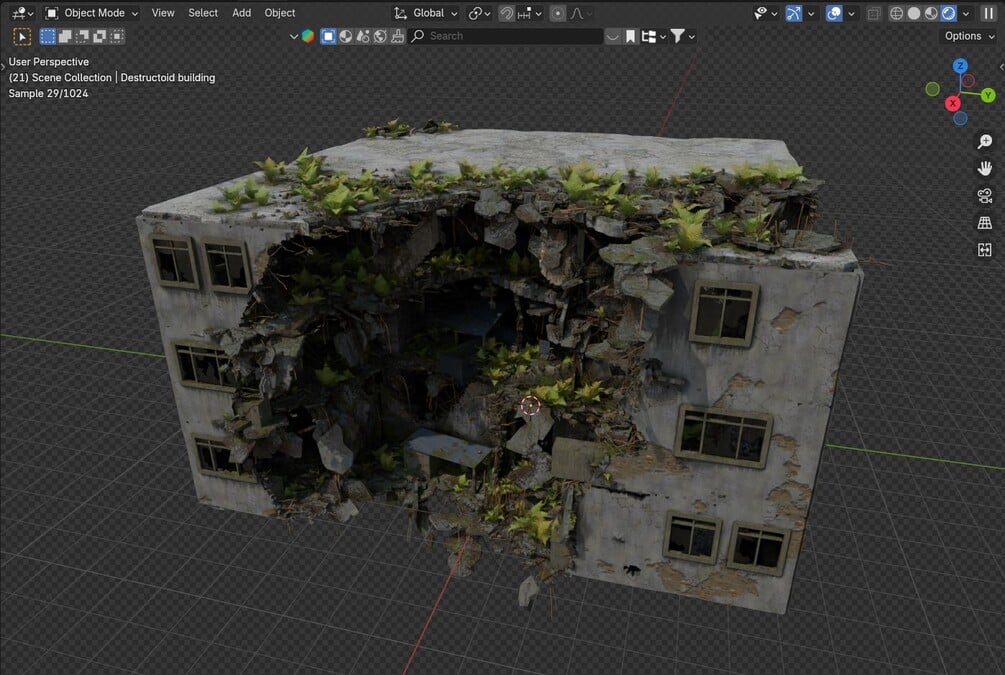Click the dark green negative Y gizmo circle
Image resolution: width=1005 pixels, height=675 pixels.
pos(933,89)
